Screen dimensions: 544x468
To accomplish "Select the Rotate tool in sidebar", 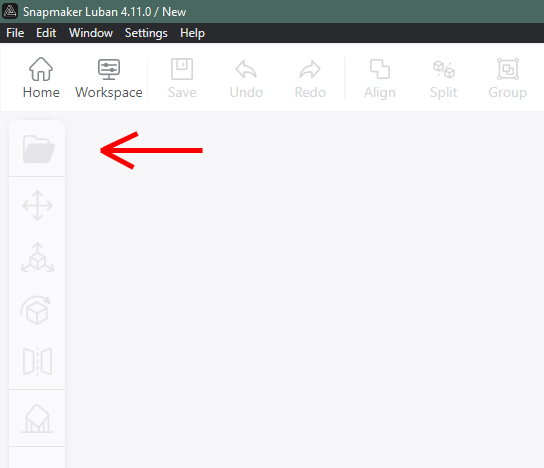I will click(x=36, y=310).
